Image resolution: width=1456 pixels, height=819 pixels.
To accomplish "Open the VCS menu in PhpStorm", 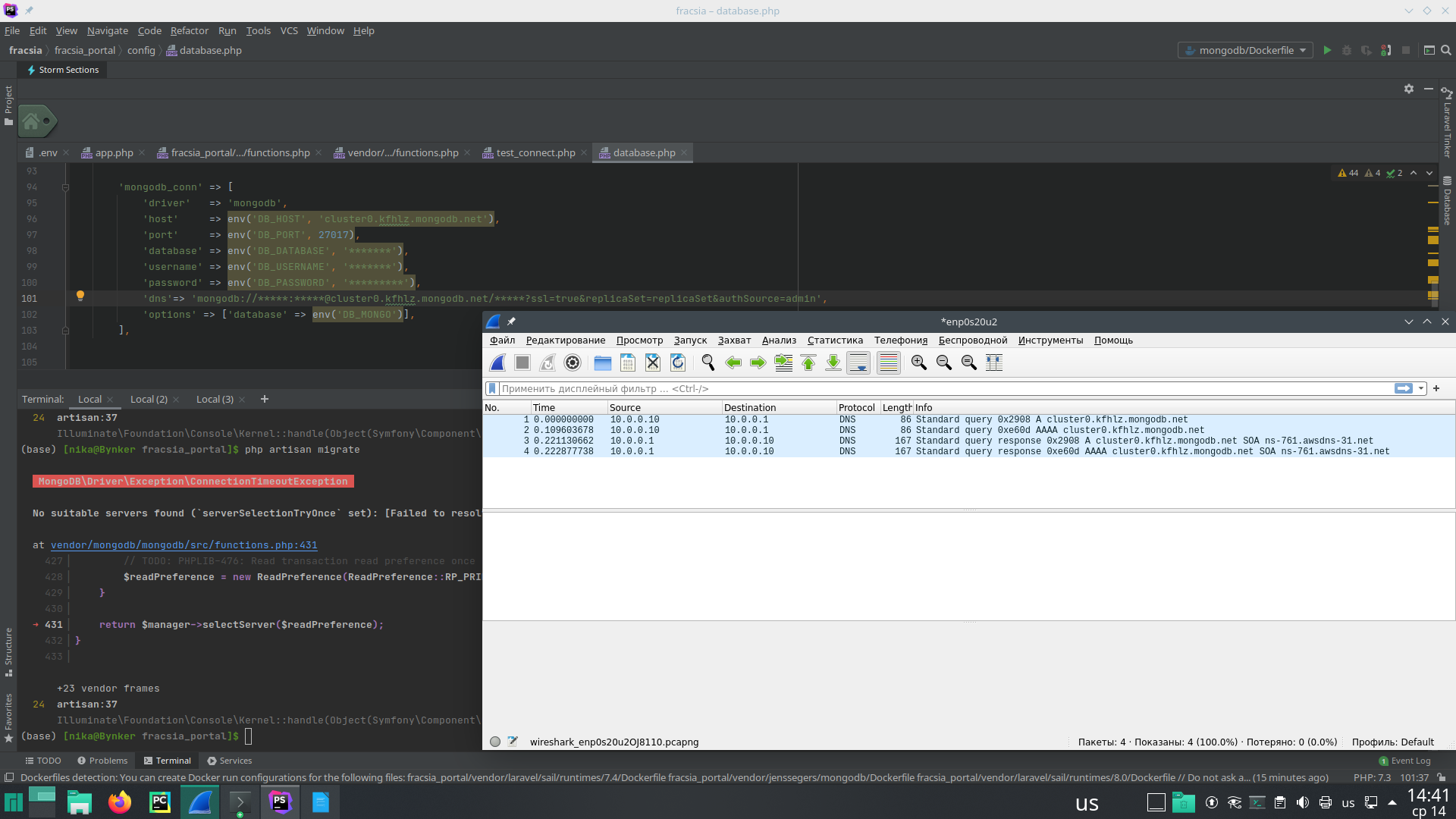I will [289, 31].
